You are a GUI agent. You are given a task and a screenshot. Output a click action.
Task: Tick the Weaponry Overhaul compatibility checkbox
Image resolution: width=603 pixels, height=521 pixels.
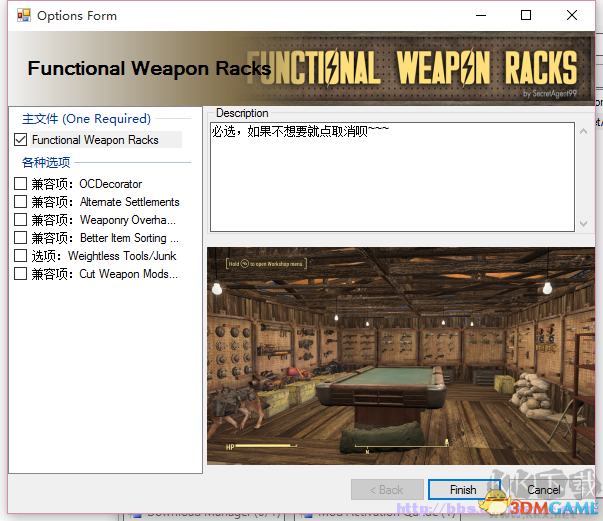(20, 220)
